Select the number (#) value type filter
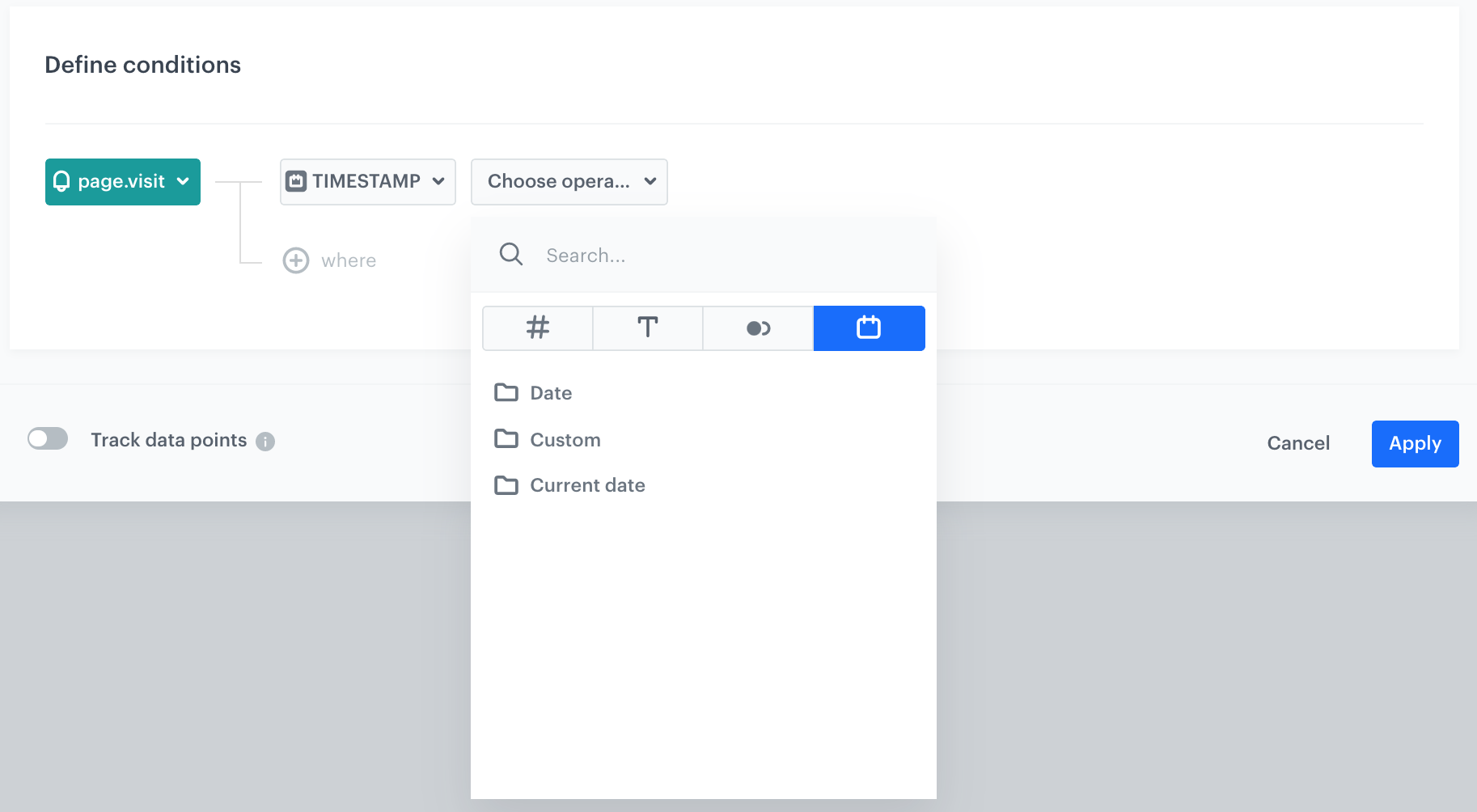Viewport: 1477px width, 812px height. 537,328
